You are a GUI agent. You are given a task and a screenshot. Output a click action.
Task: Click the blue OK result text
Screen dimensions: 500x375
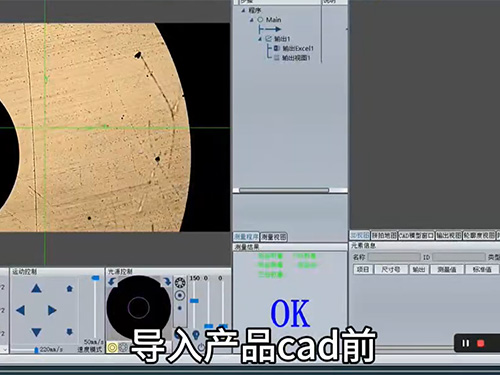pos(290,314)
